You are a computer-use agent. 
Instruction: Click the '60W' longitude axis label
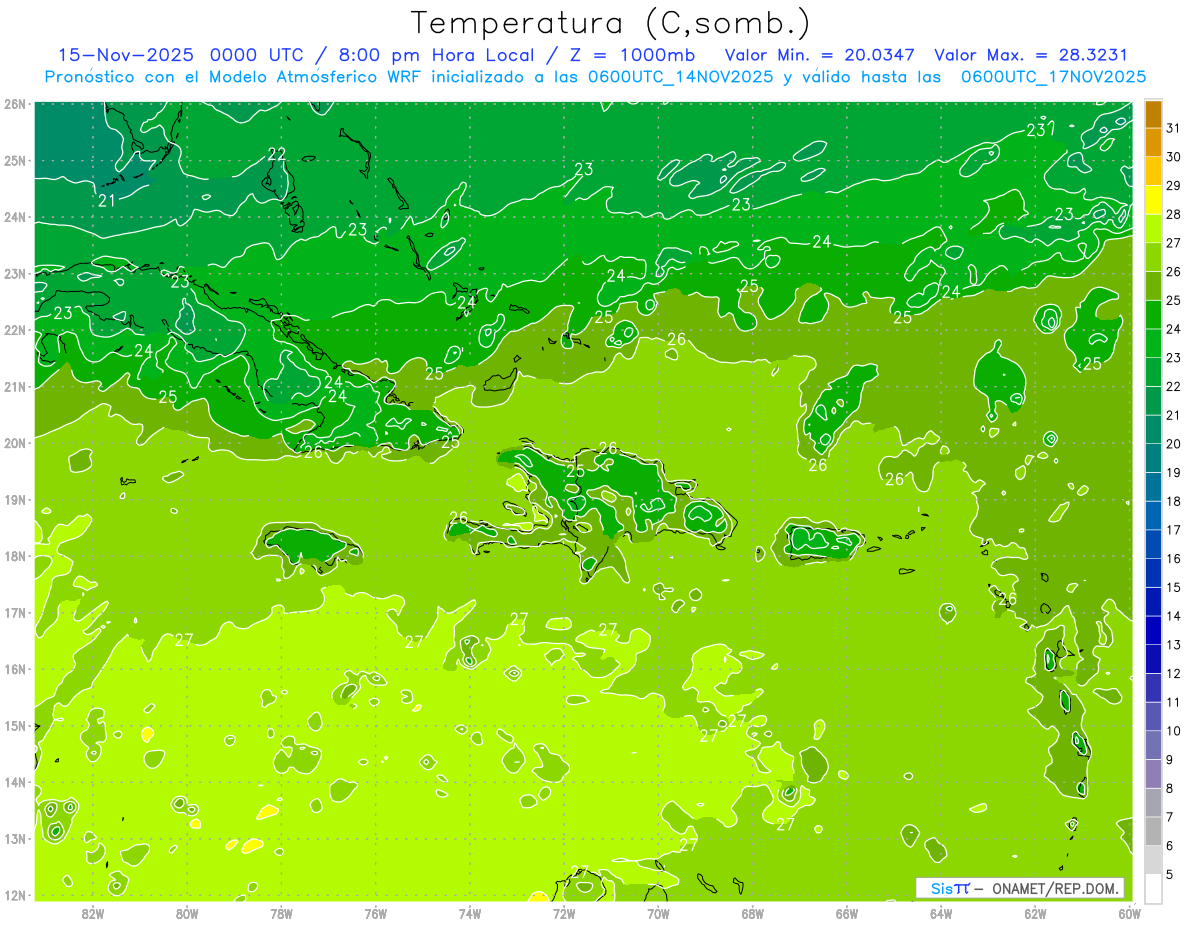tap(1130, 912)
